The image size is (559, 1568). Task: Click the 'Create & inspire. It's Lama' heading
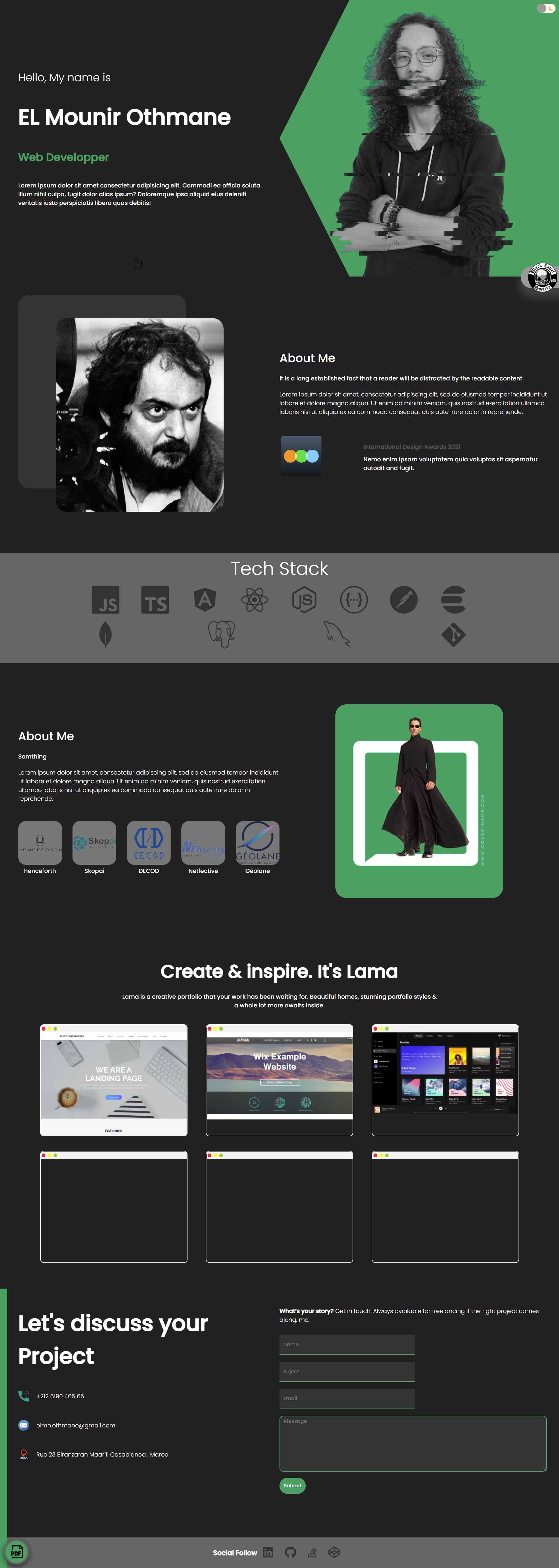[x=279, y=972]
